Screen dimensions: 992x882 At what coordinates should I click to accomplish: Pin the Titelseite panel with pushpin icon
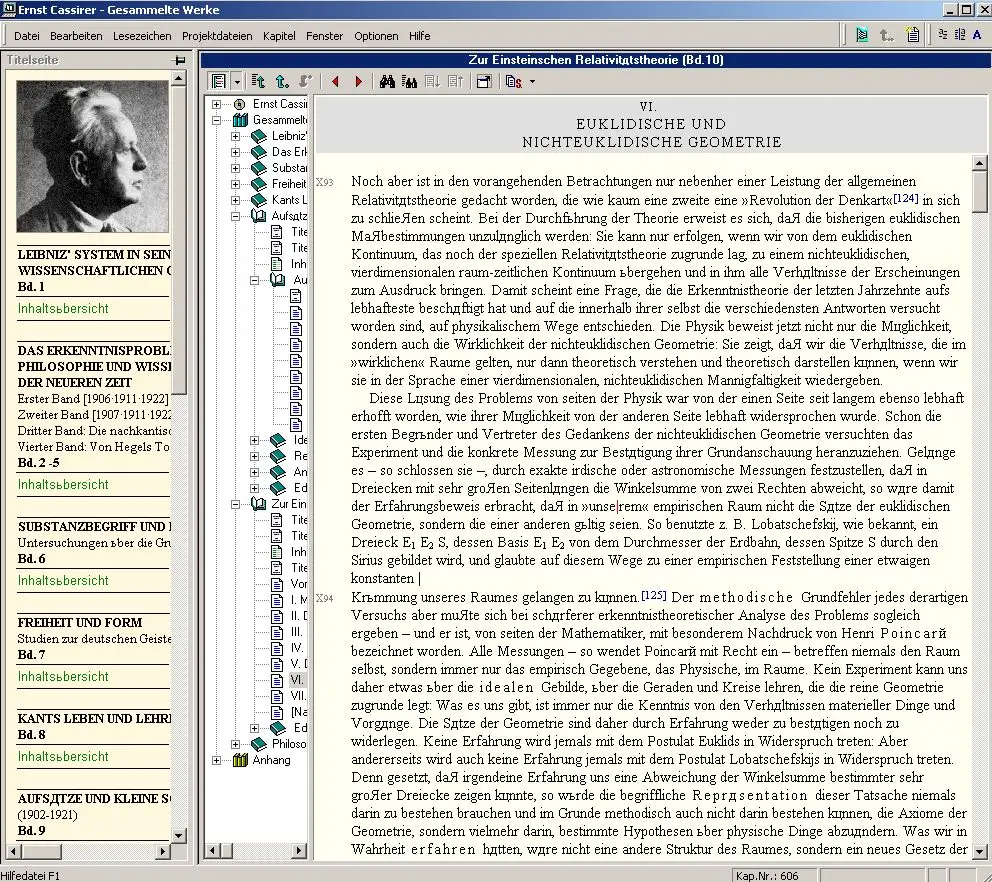point(179,60)
